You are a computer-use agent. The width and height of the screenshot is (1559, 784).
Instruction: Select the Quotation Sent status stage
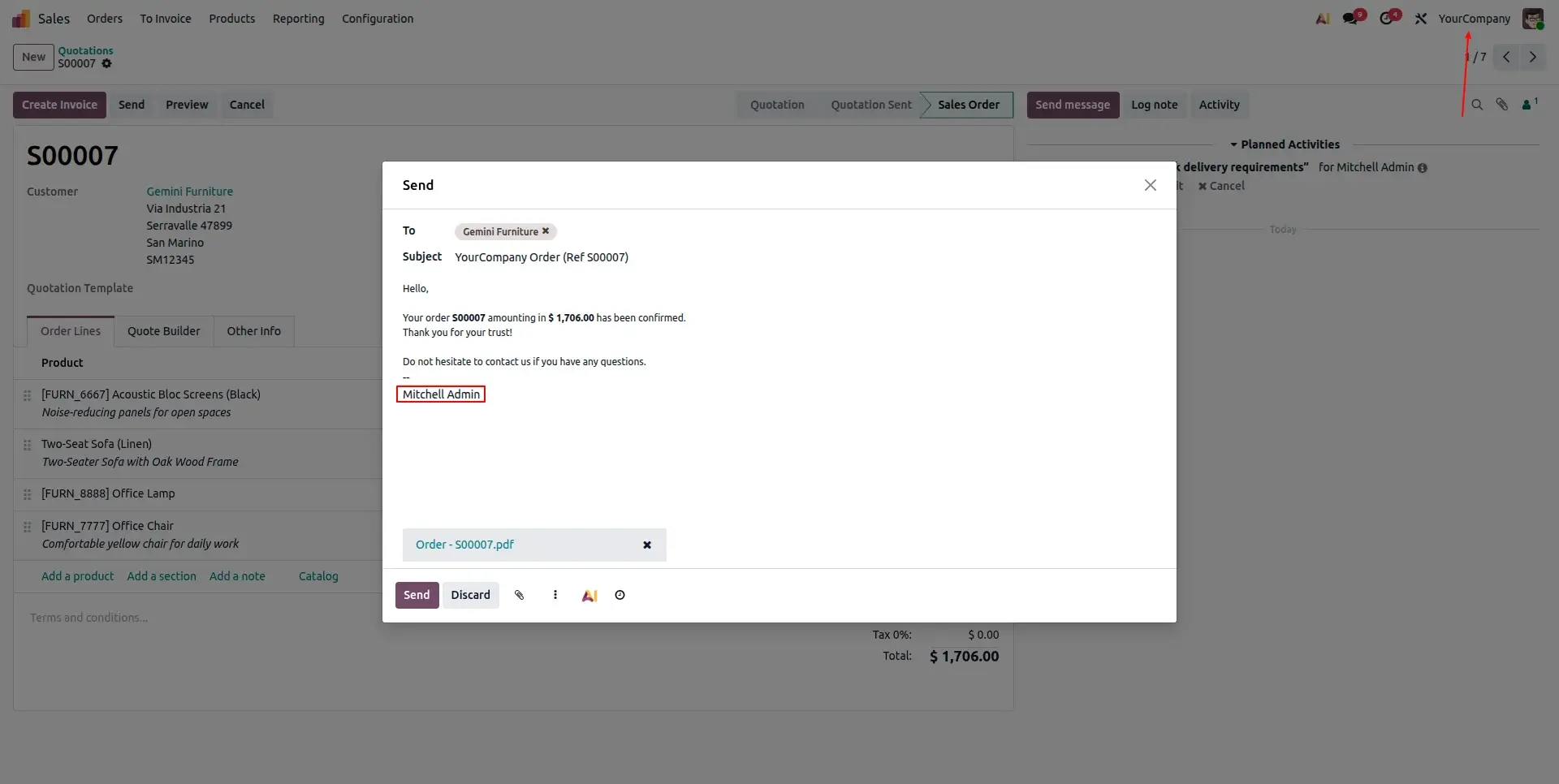point(870,105)
